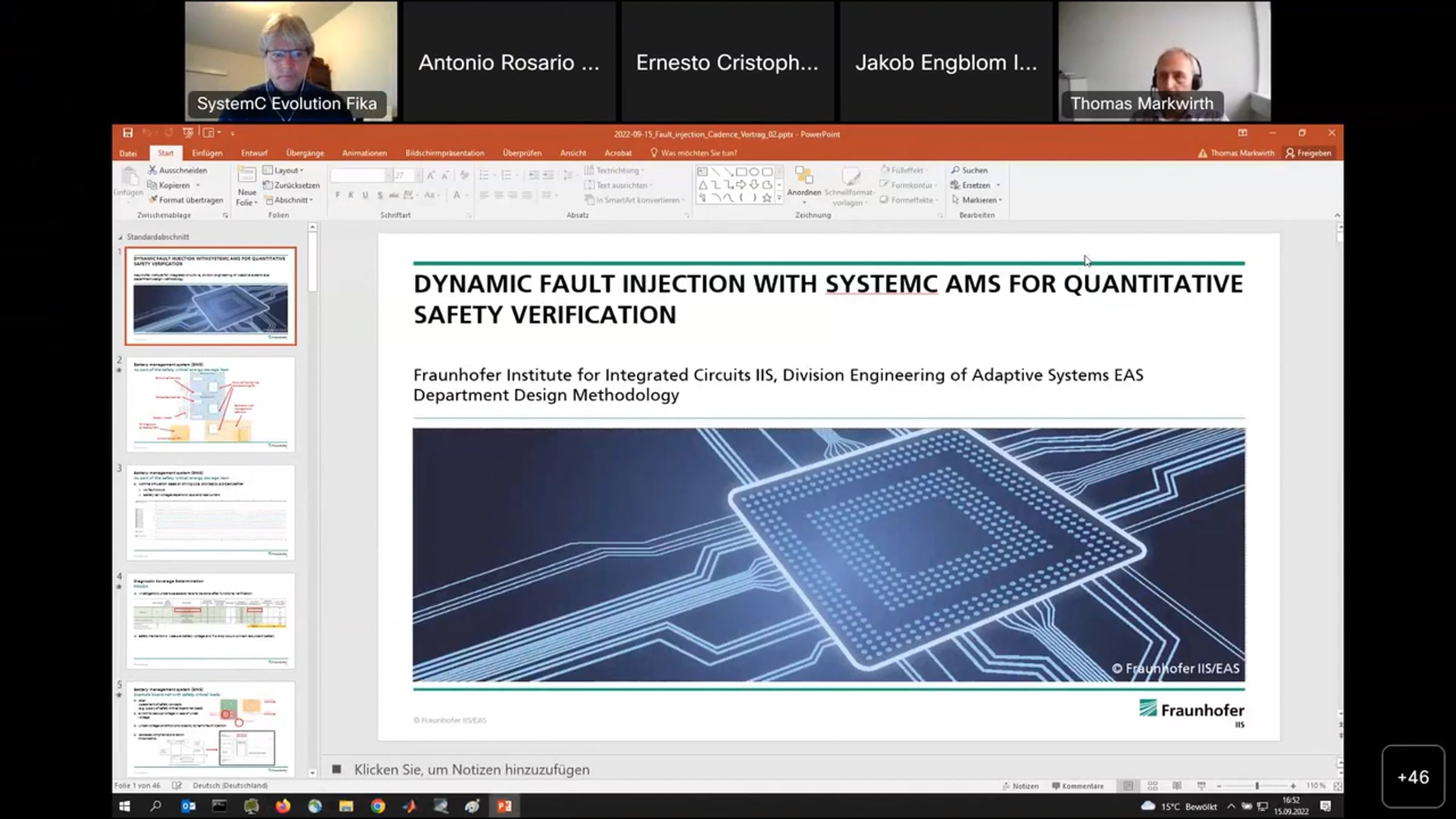Collapse the Standardabschnitt section
The height and width of the screenshot is (819, 1456).
pos(120,237)
